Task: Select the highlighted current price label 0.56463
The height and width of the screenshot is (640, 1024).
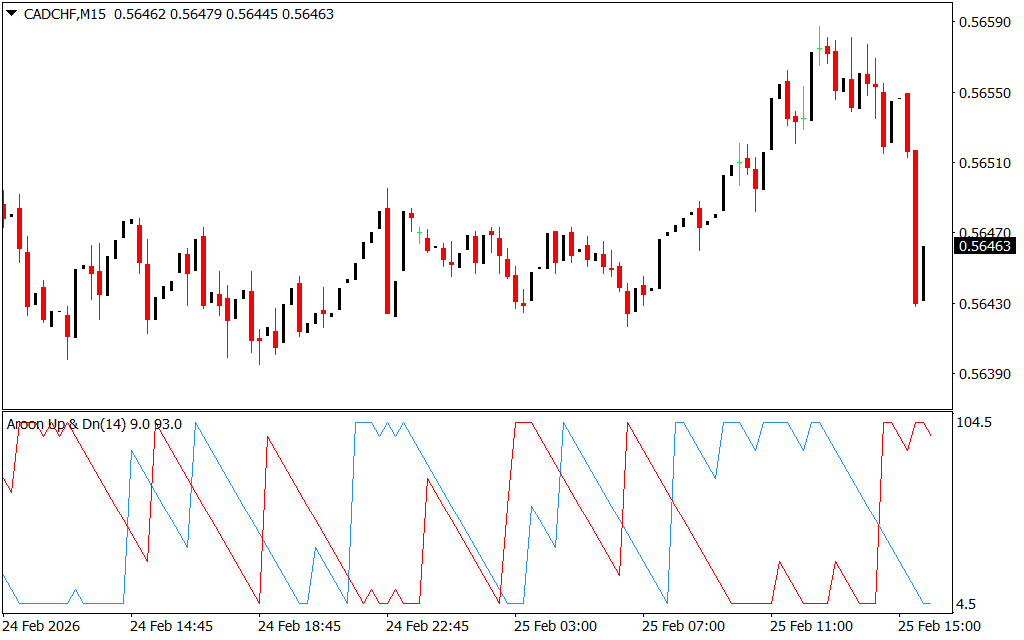Action: tap(985, 245)
